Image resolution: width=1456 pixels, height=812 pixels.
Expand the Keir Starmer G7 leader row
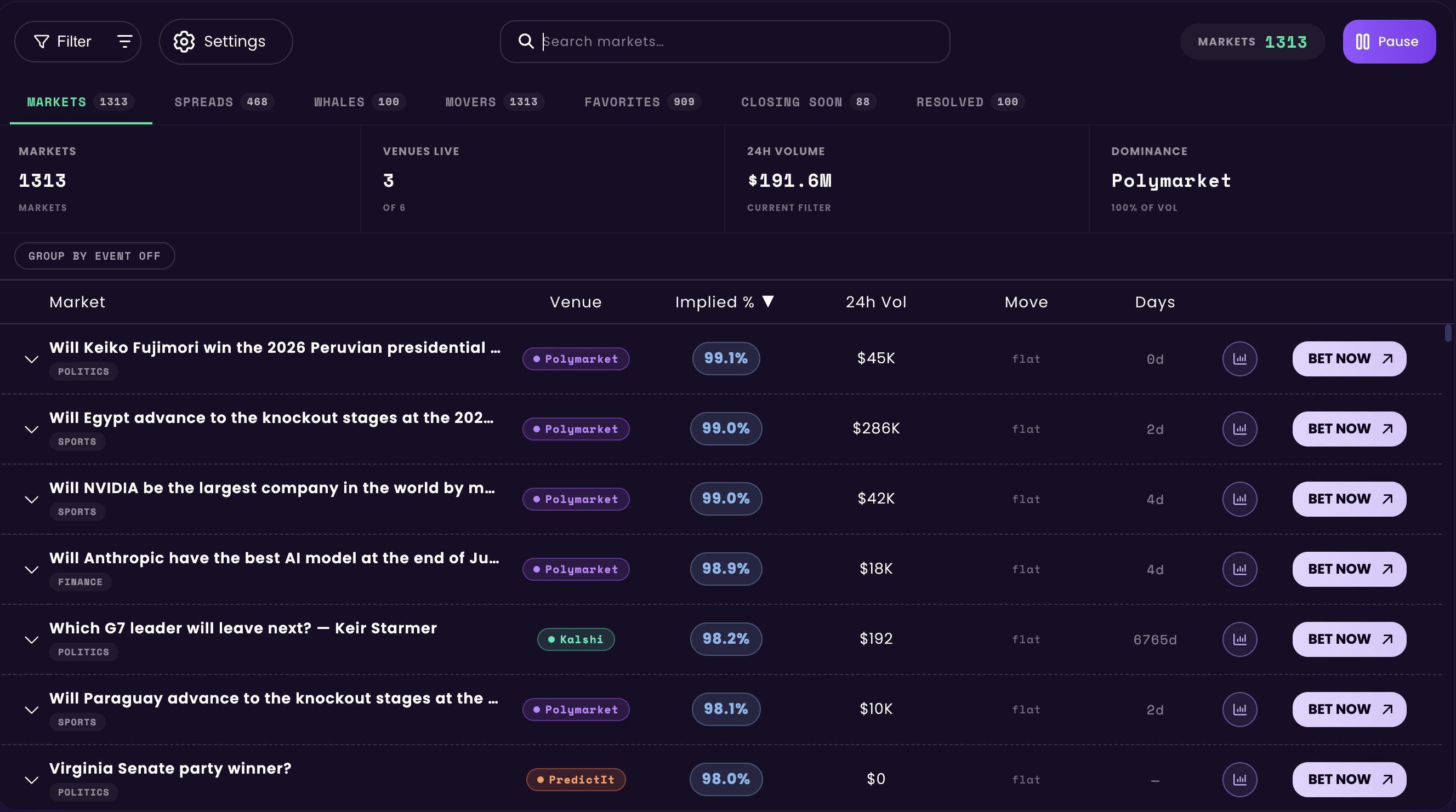[32, 639]
